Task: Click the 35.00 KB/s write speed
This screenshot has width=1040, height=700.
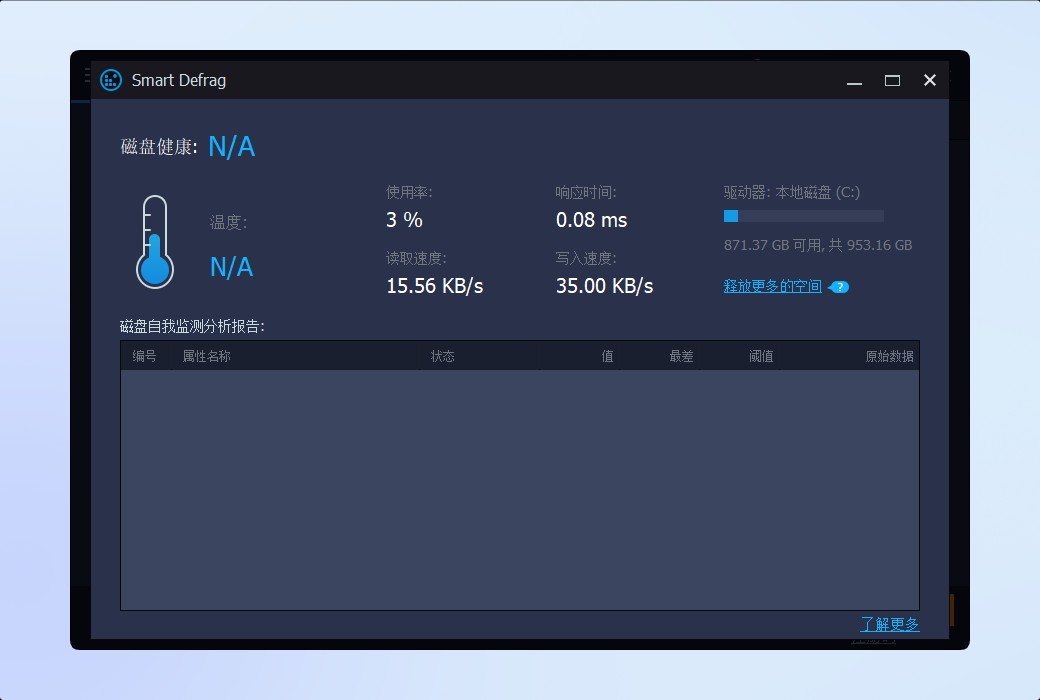Action: [x=604, y=286]
